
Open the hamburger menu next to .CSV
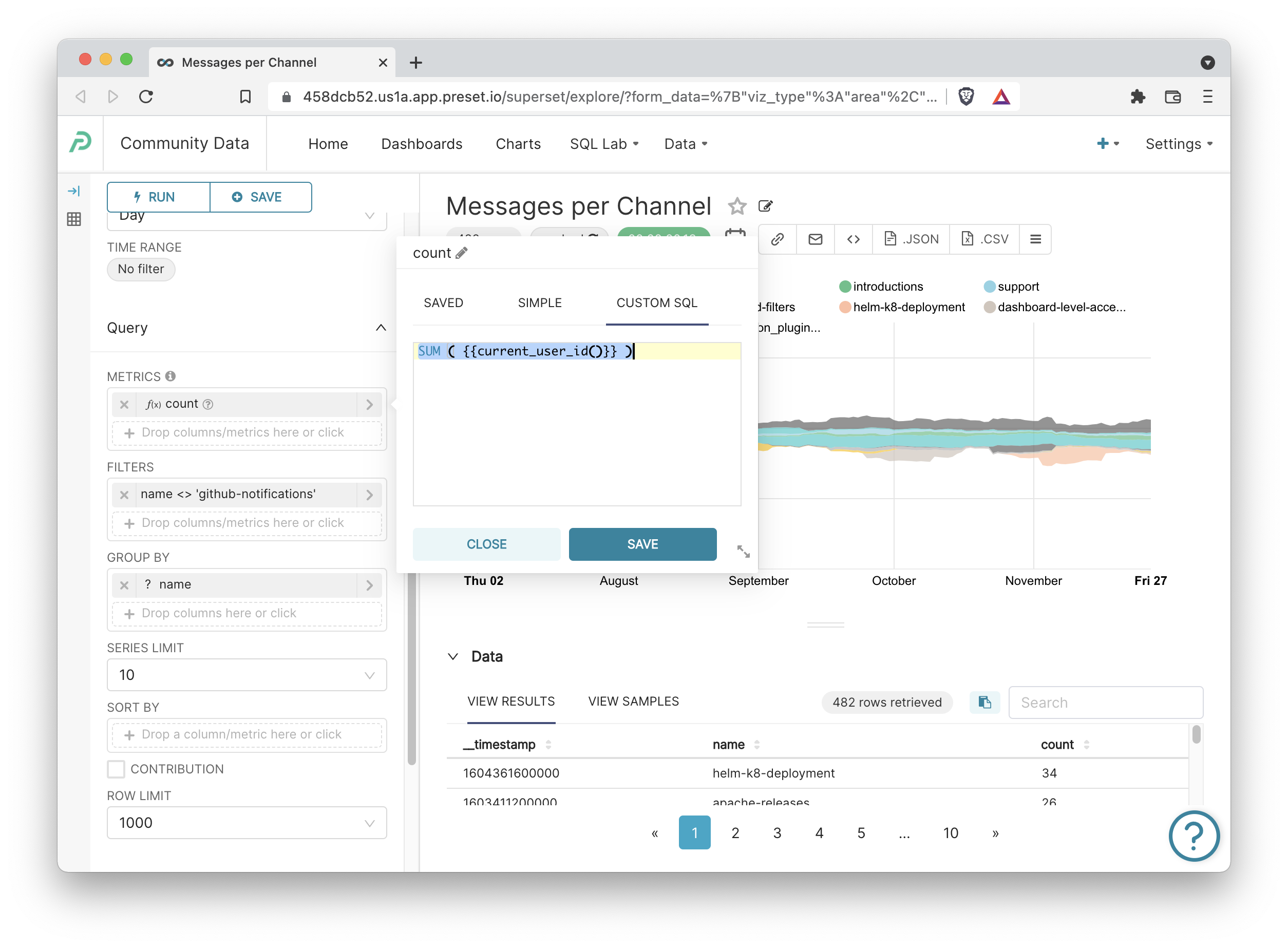point(1035,239)
